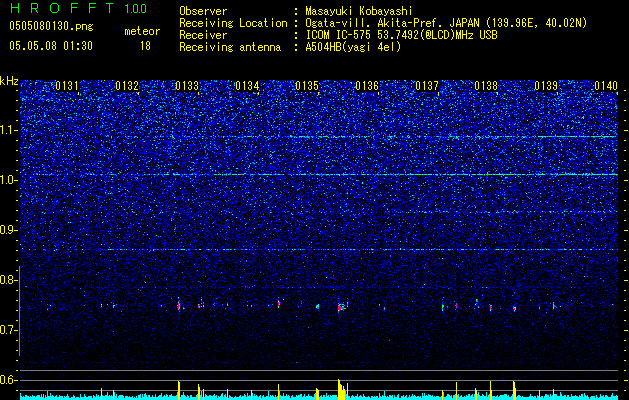
Task: Click the 1.1 kHz axis label
Action: [8, 130]
